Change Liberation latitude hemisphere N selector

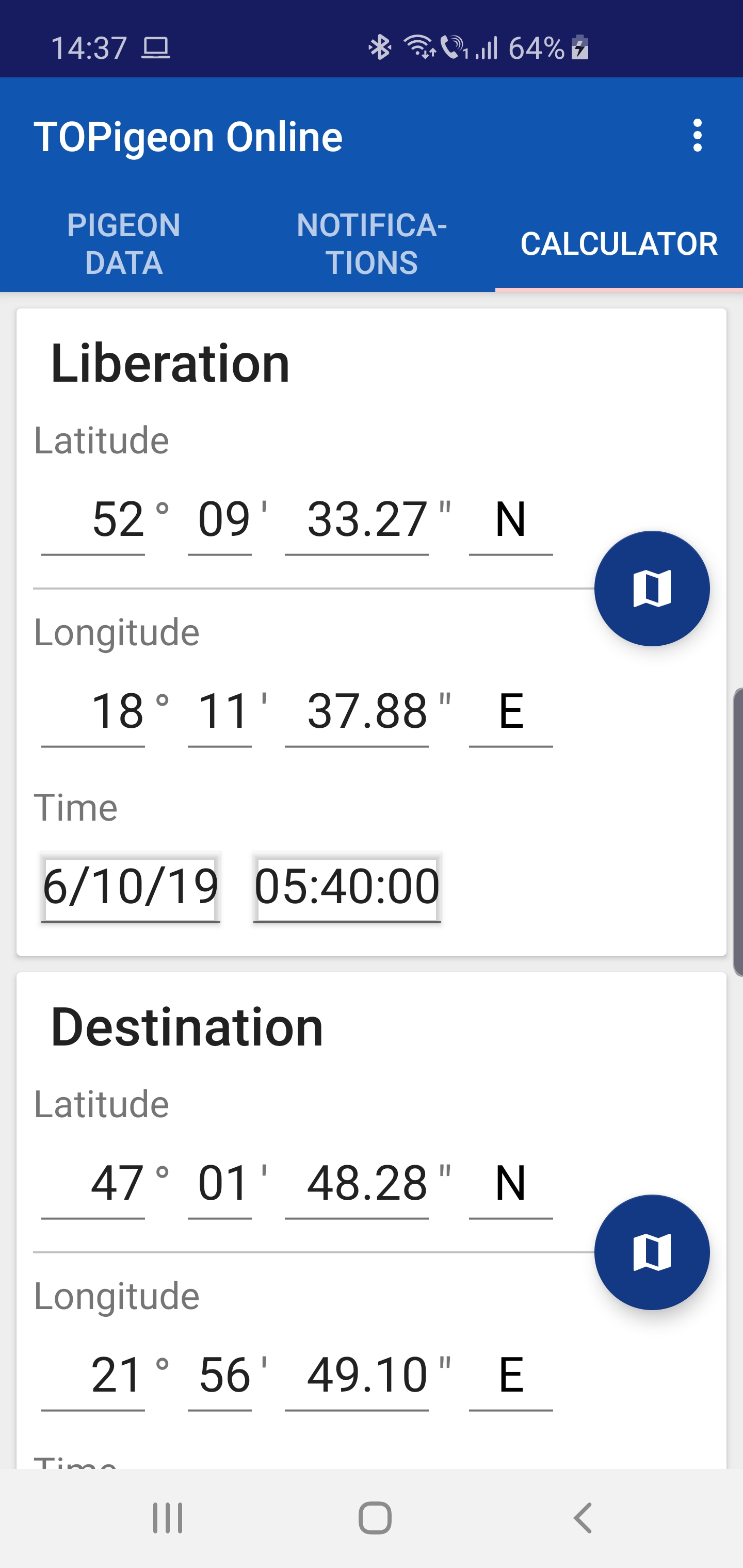coord(510,521)
